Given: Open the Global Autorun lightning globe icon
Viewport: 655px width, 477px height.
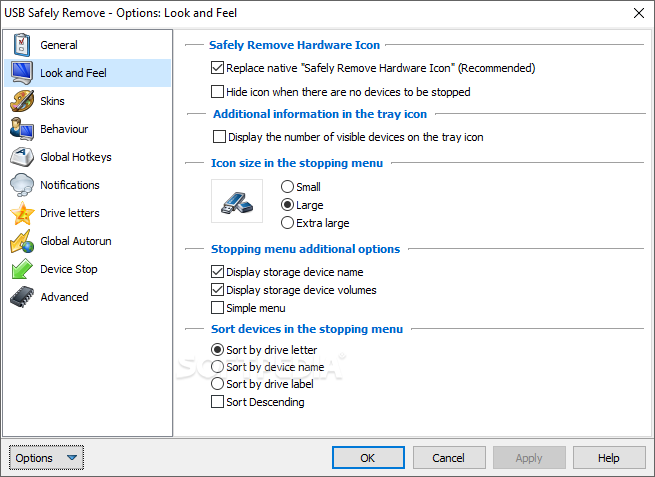Looking at the screenshot, I should coord(22,241).
